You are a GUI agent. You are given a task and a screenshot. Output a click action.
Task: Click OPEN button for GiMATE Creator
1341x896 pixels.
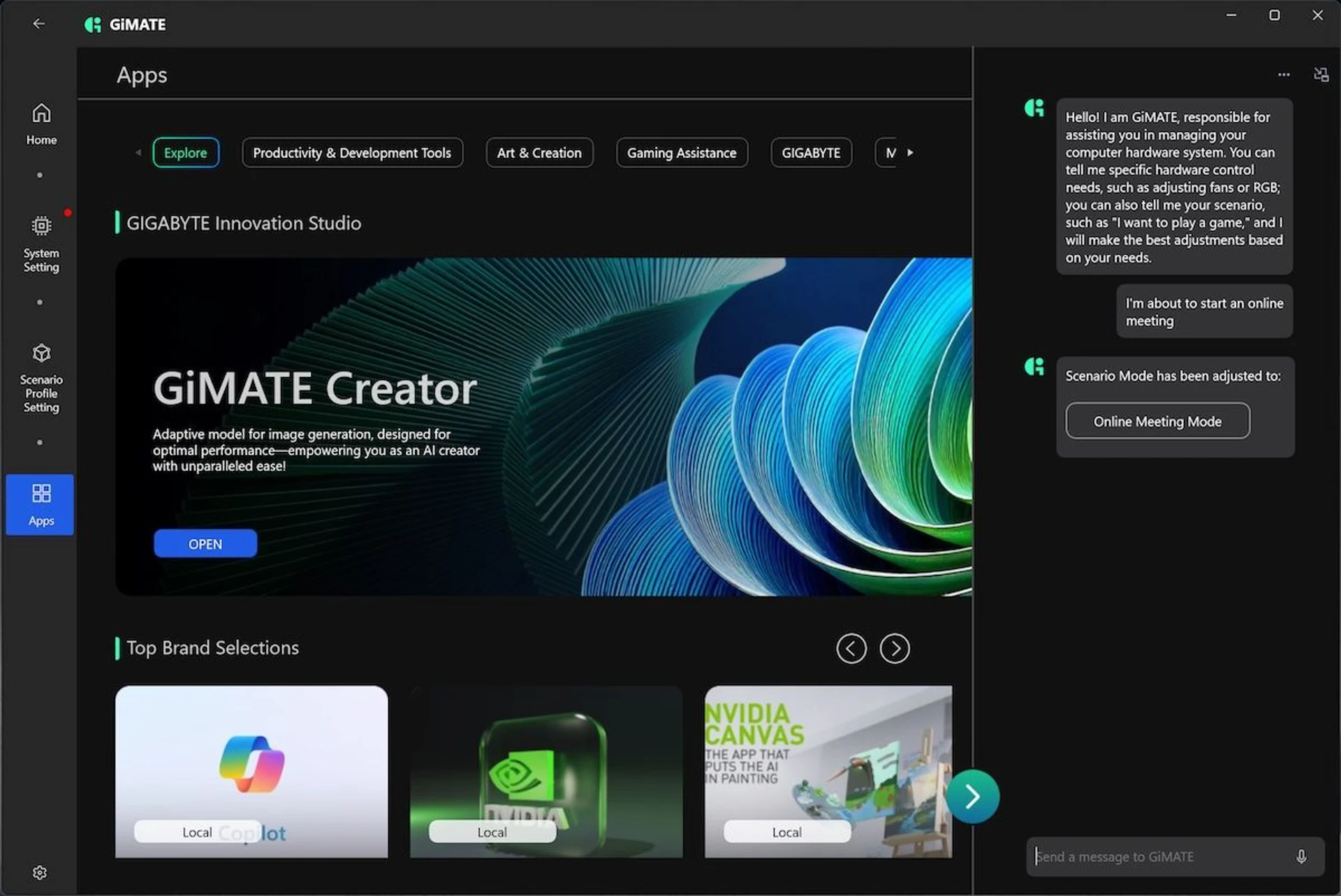coord(205,543)
